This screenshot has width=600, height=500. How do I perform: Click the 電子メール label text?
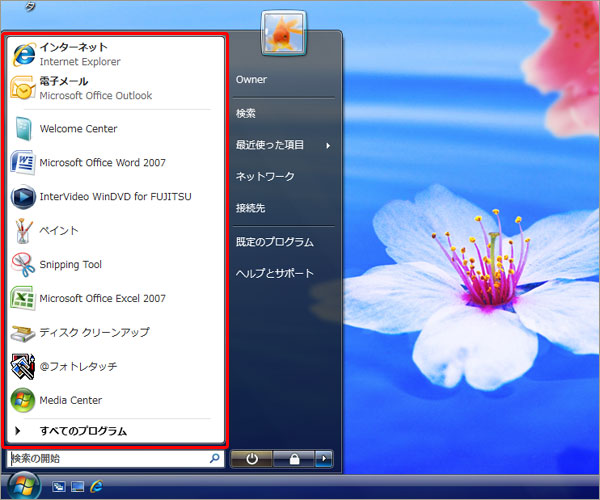(64, 81)
